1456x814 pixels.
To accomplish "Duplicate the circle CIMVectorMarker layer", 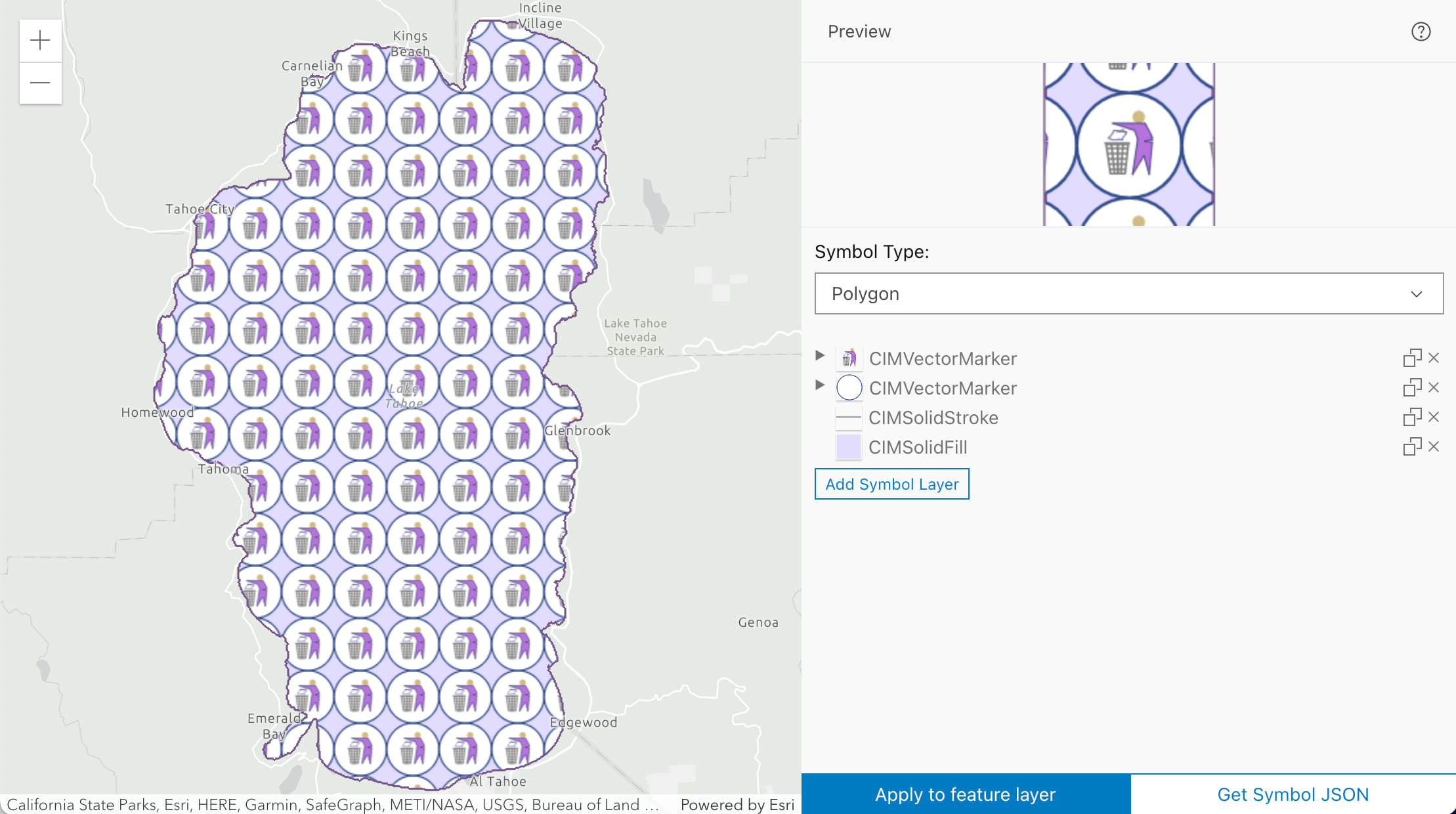I will 1411,388.
